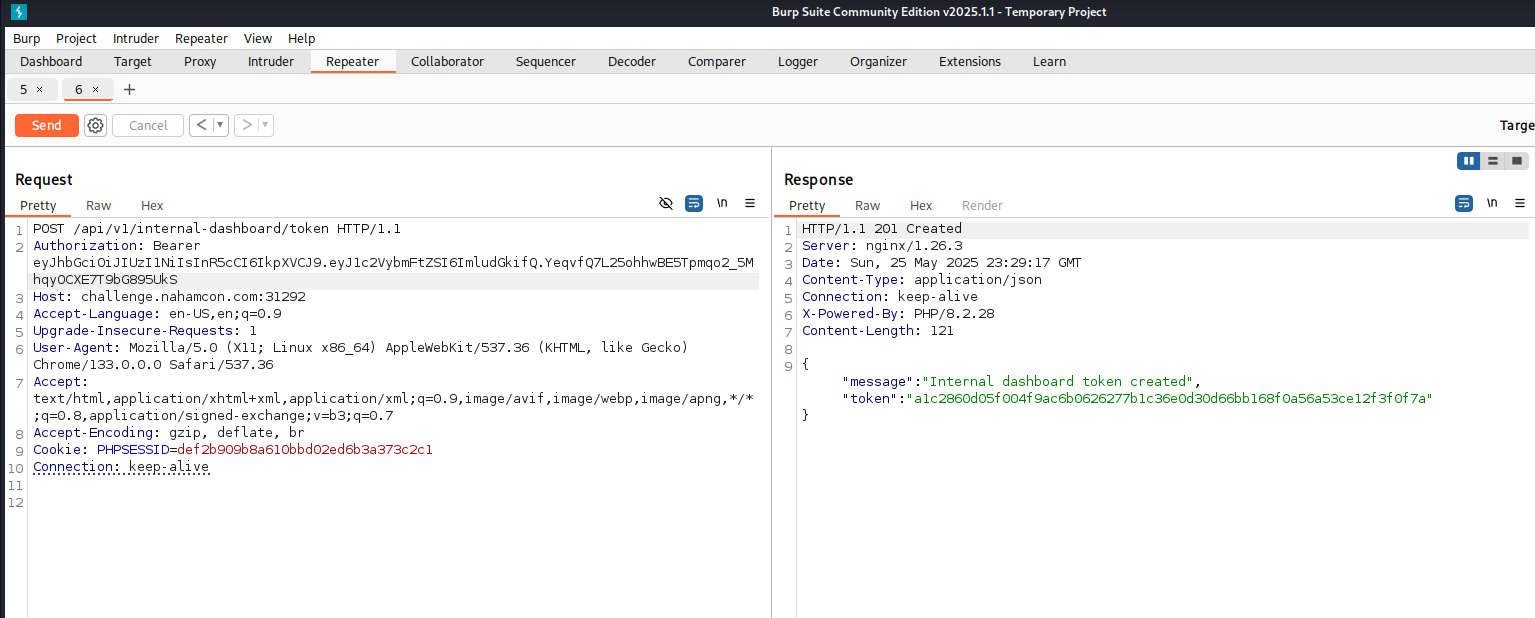The height and width of the screenshot is (618, 1535).
Task: Toggle word wrap in the Request panel
Action: pos(694,203)
